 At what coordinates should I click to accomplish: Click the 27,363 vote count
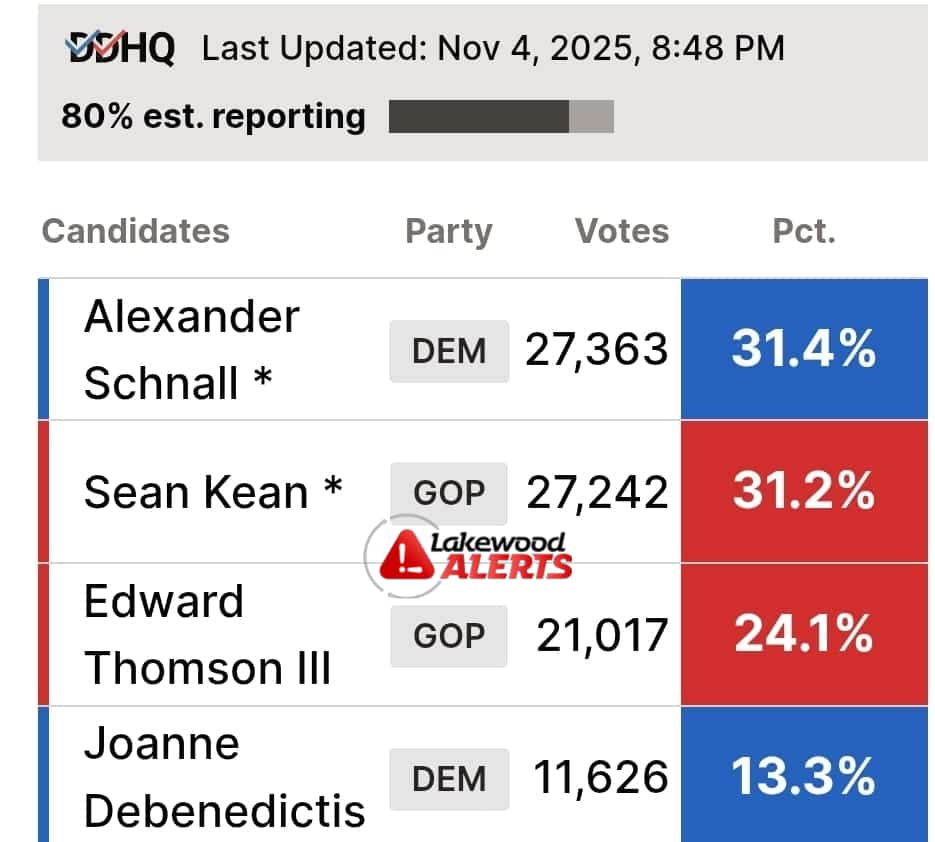point(597,350)
